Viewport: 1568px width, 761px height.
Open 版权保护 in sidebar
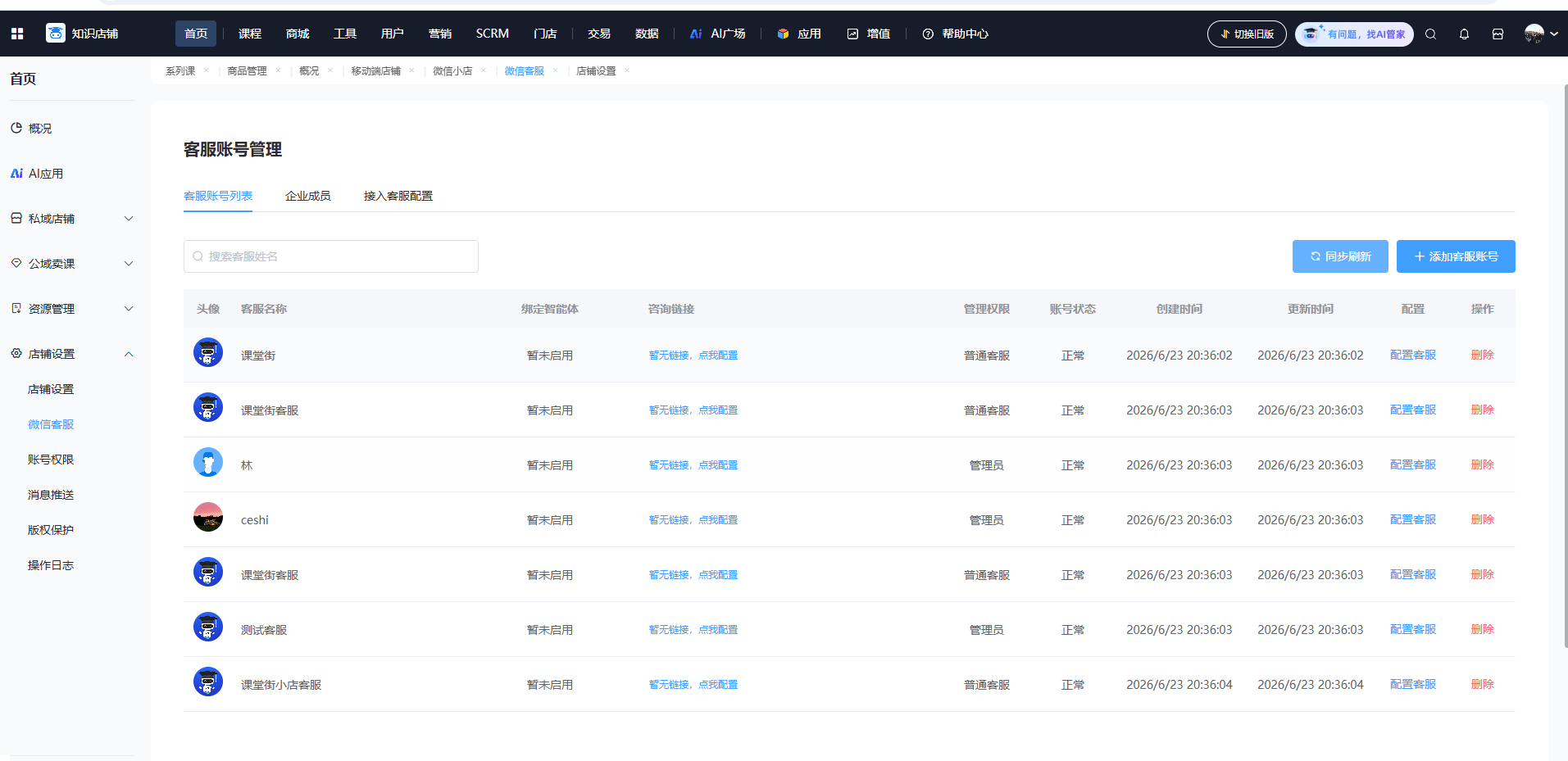(x=51, y=530)
